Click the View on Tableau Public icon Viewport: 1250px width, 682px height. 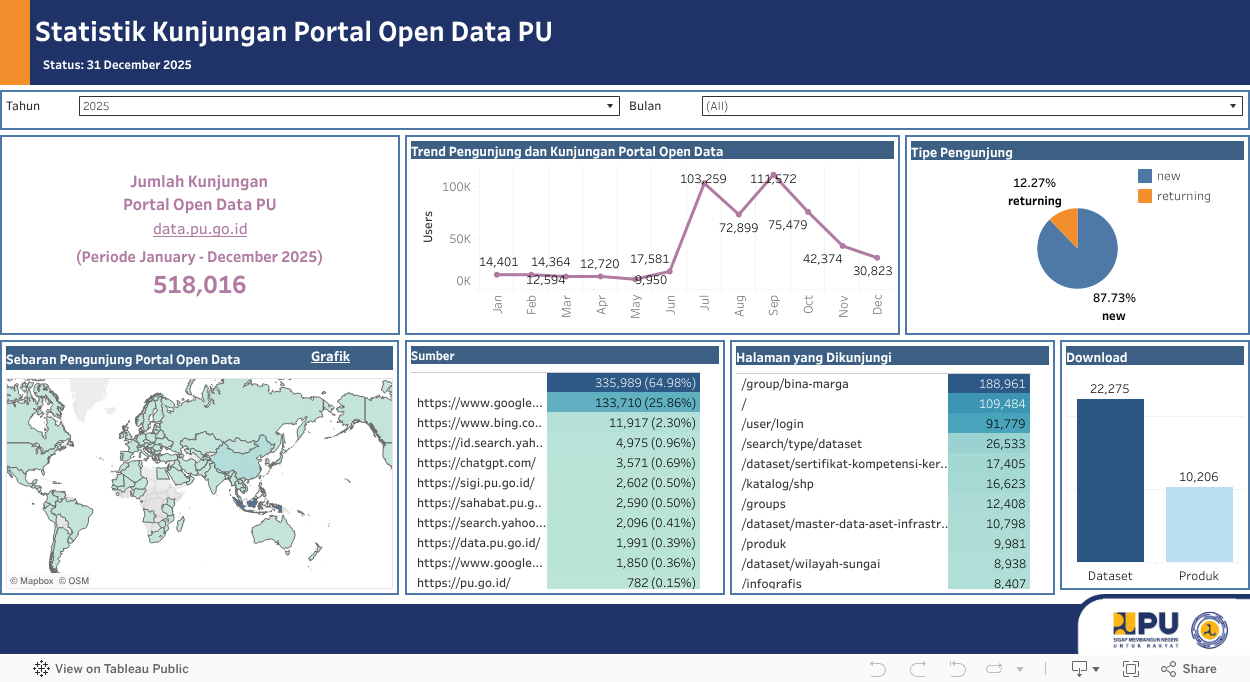click(x=42, y=669)
